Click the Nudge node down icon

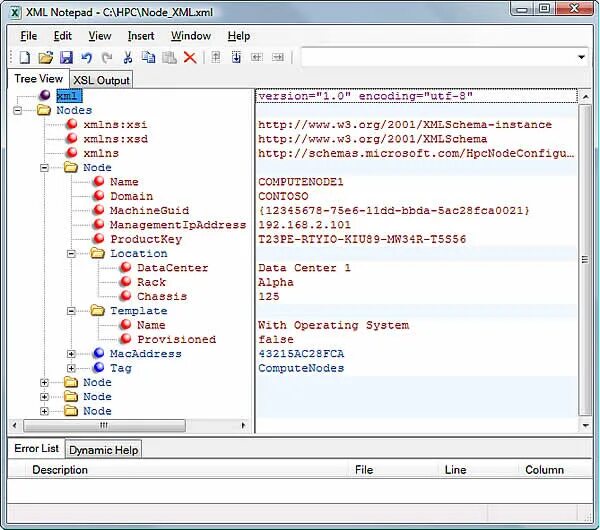click(236, 57)
